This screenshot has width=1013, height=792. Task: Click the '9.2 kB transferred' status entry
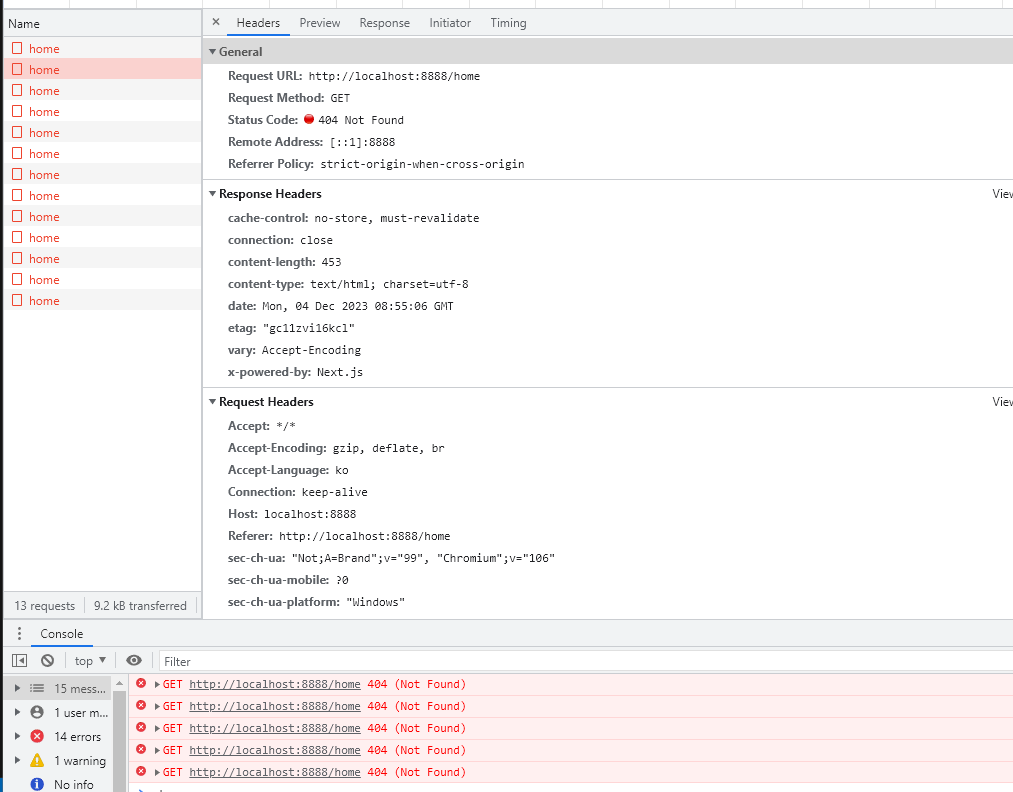tap(140, 606)
